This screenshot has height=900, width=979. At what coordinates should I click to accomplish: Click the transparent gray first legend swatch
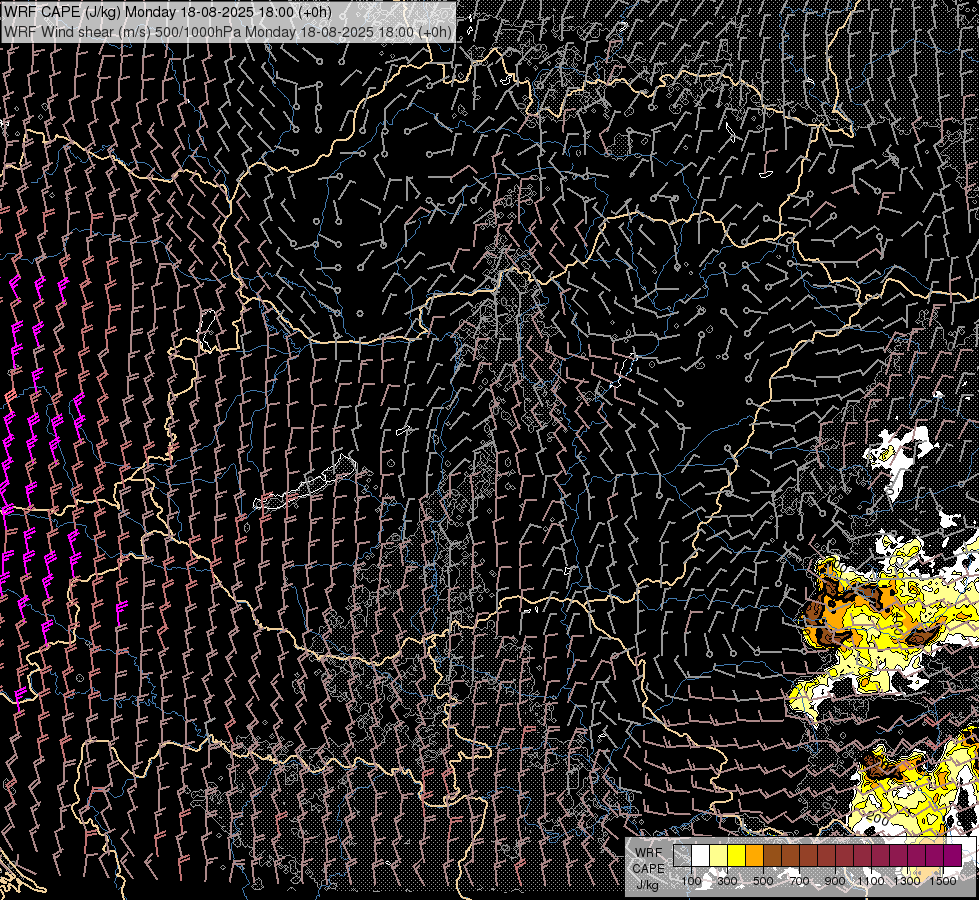coord(682,856)
